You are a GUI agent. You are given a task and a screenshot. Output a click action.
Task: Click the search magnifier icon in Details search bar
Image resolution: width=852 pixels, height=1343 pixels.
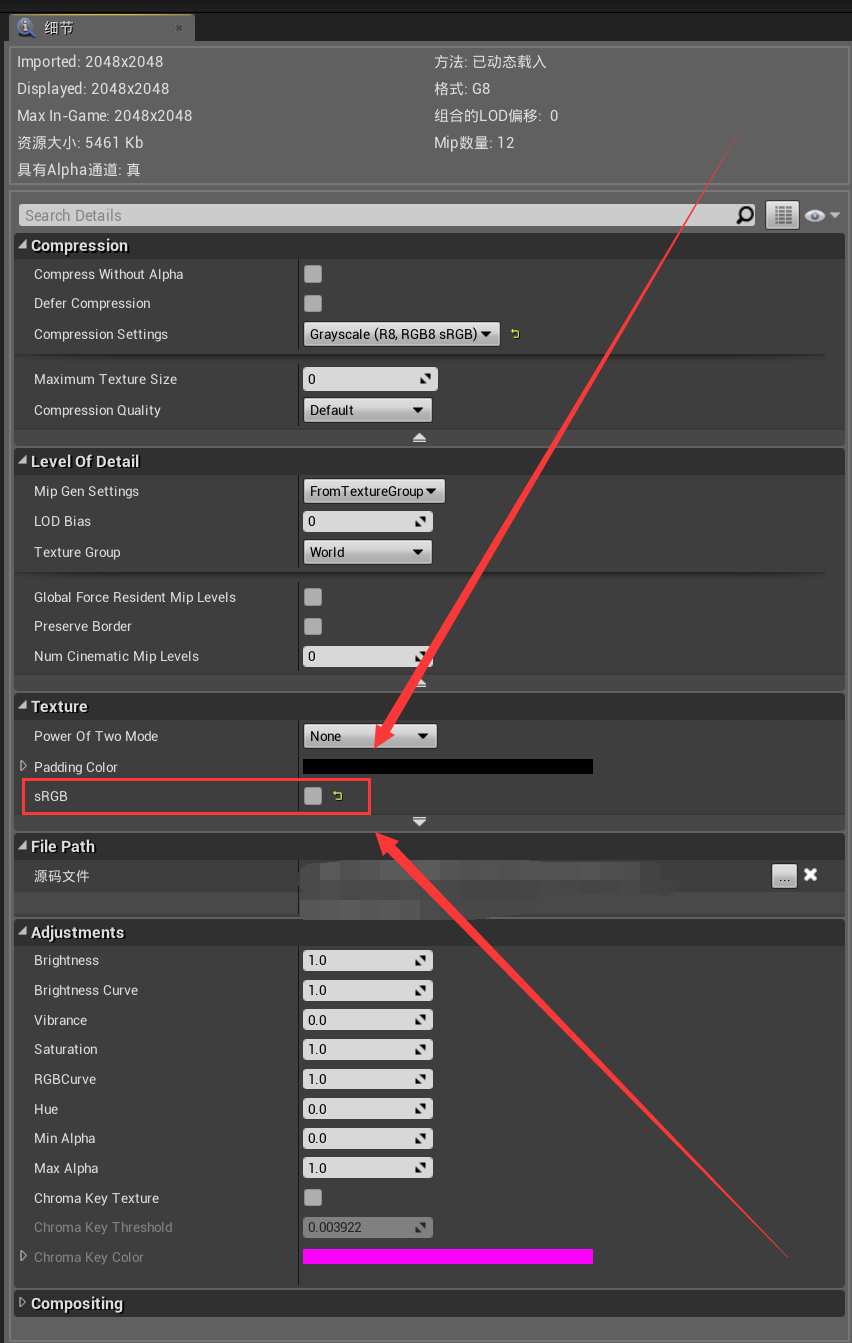click(744, 215)
